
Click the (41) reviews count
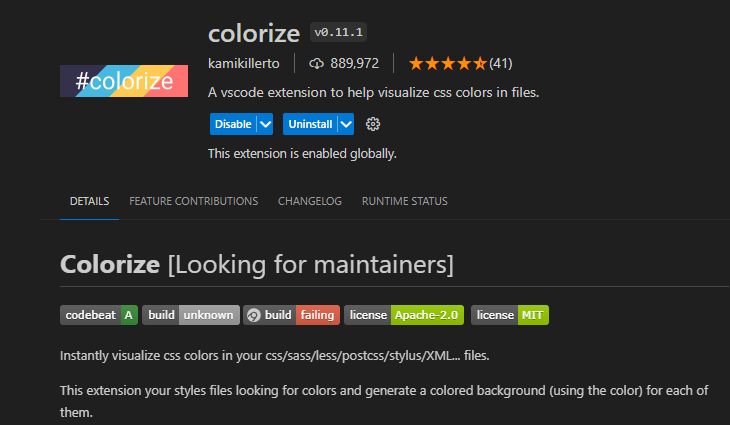point(500,63)
